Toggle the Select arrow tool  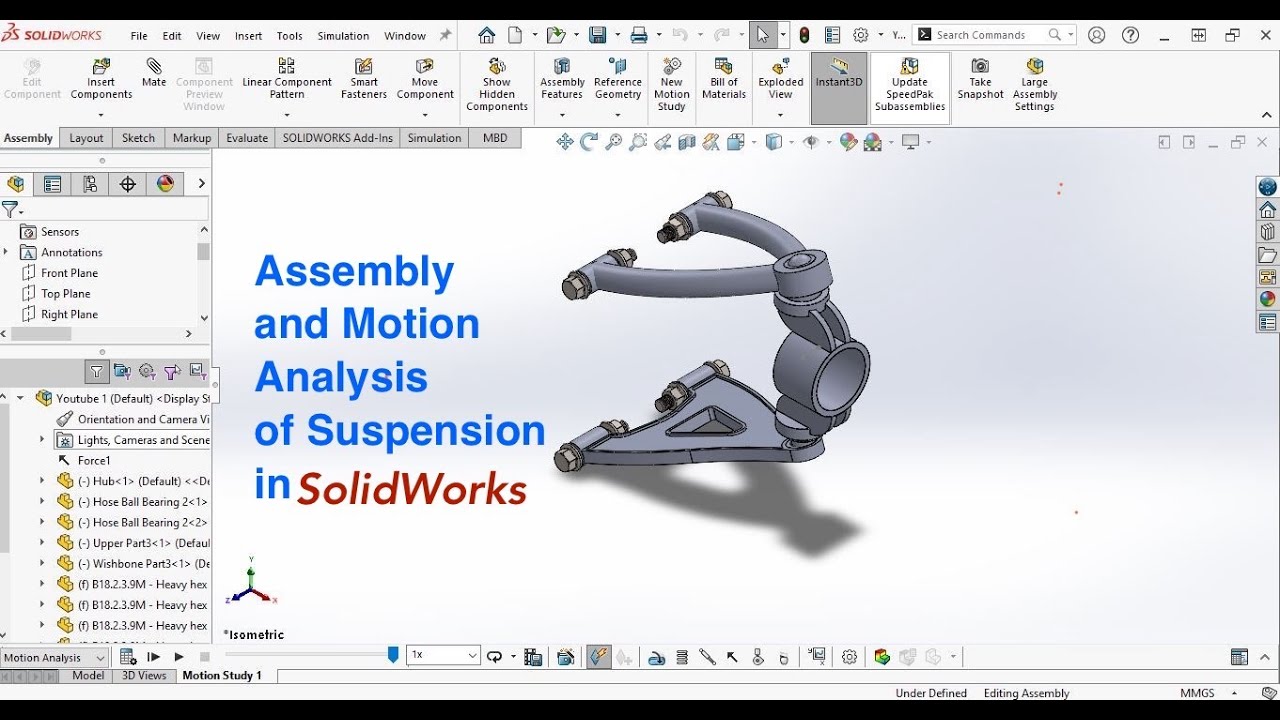point(763,35)
